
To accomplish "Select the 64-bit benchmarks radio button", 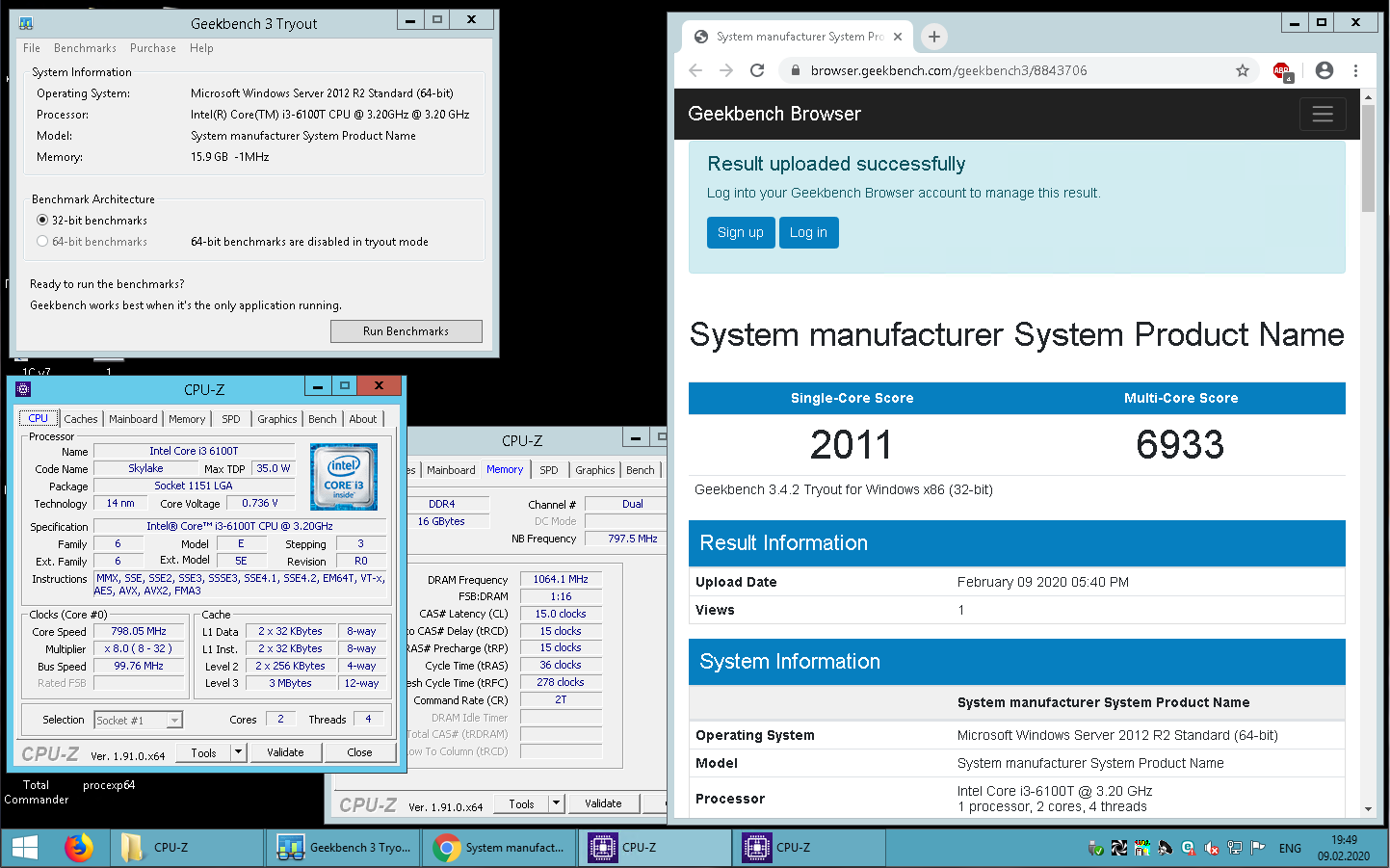I will click(x=42, y=242).
